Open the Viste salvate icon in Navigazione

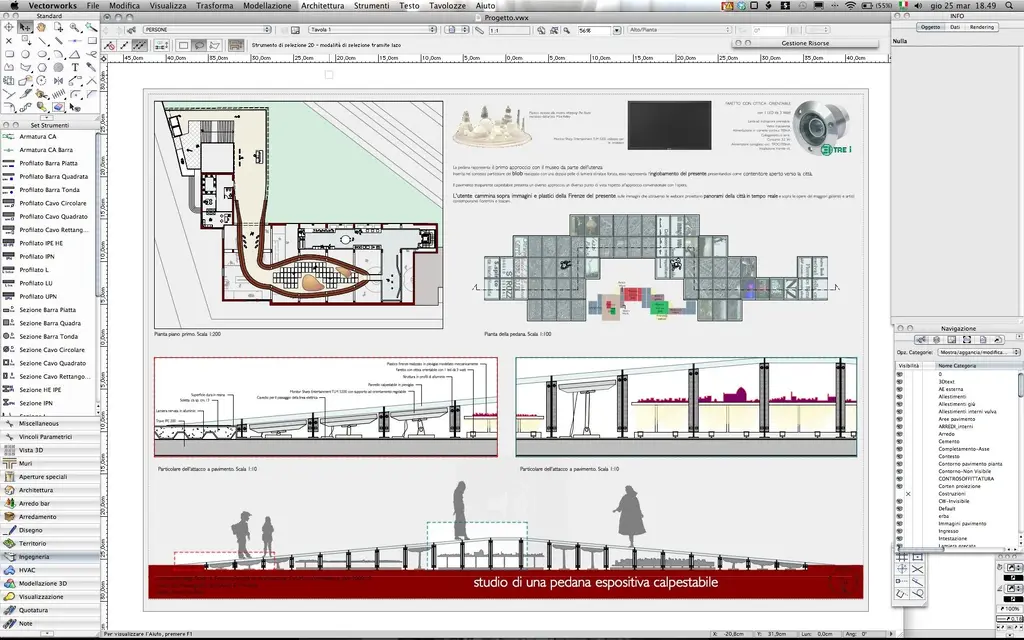983,340
